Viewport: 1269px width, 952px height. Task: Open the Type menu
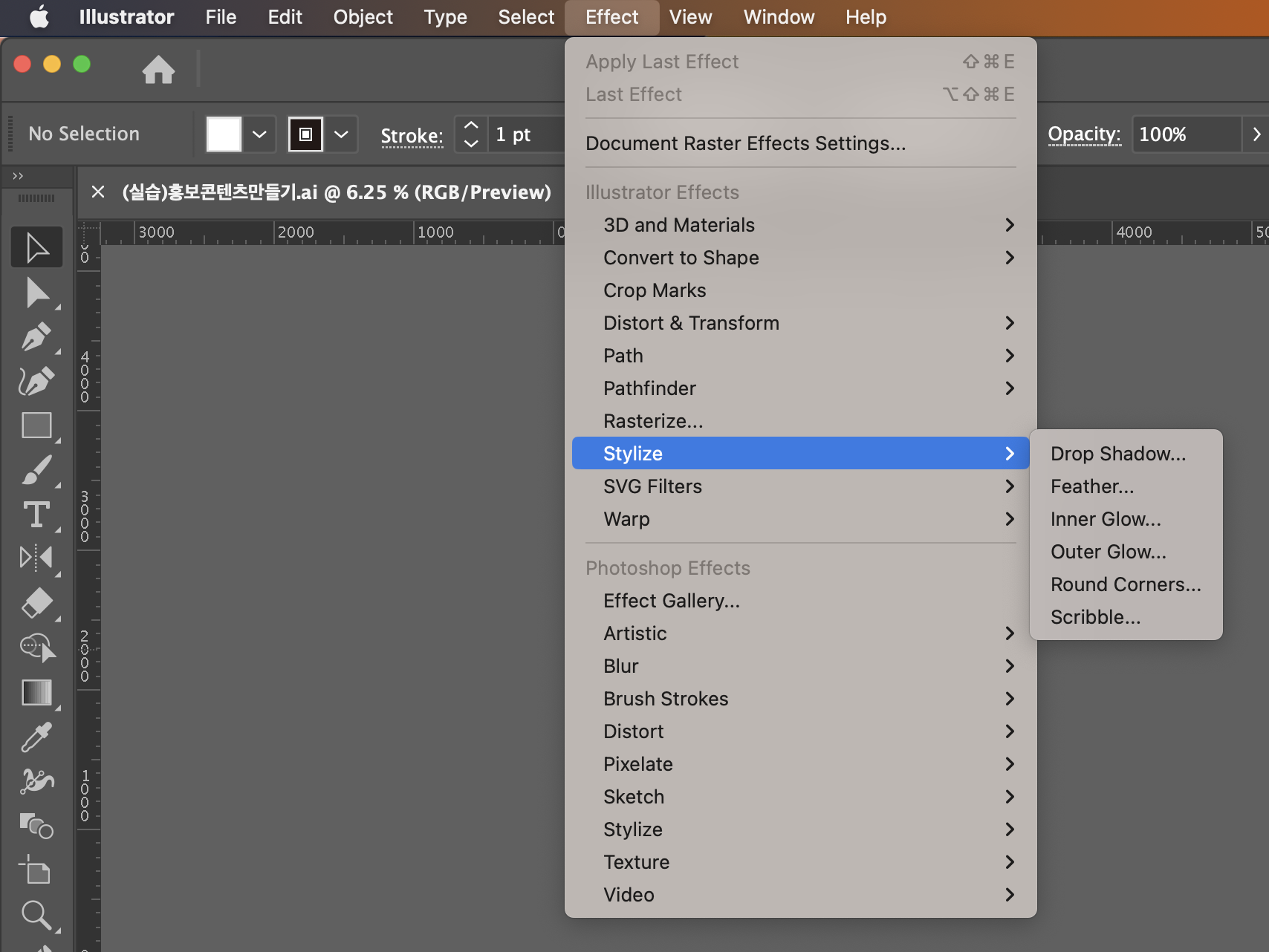click(x=445, y=17)
